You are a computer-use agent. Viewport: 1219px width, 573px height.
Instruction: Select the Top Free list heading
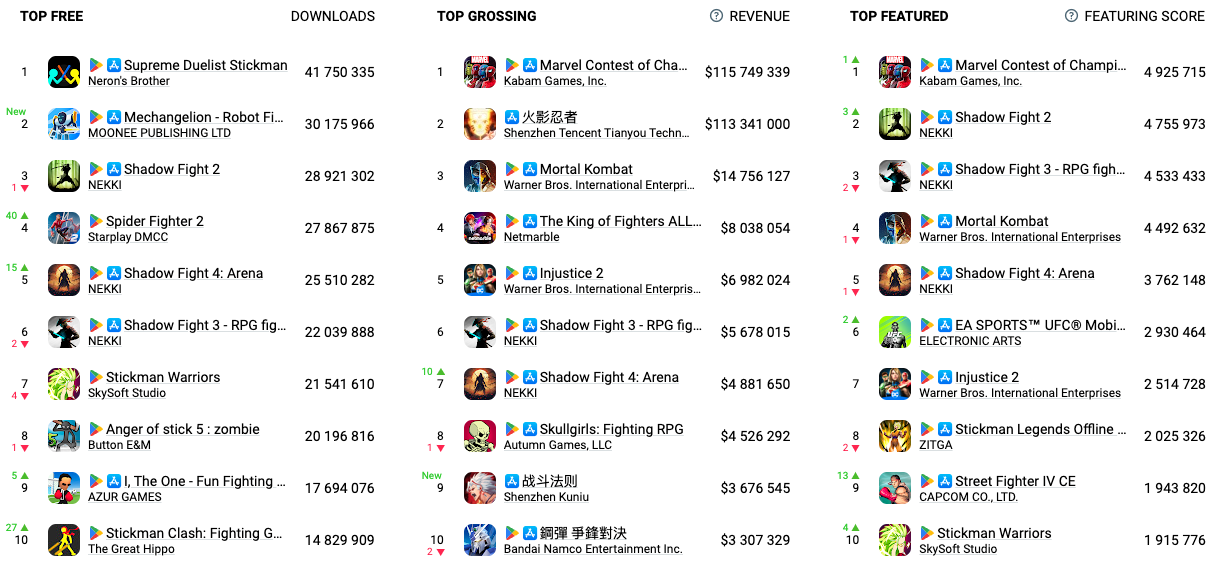(52, 16)
